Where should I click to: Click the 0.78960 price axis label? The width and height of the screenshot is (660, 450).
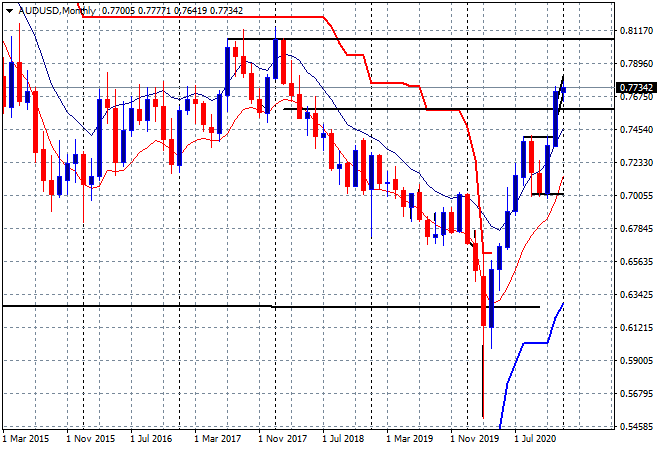click(636, 64)
